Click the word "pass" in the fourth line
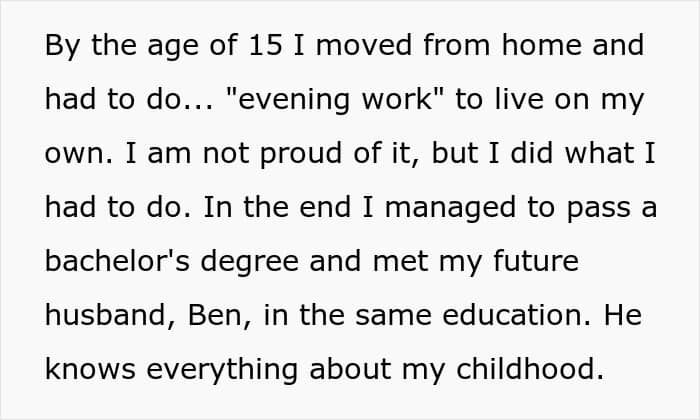The image size is (700, 420). (x=598, y=209)
